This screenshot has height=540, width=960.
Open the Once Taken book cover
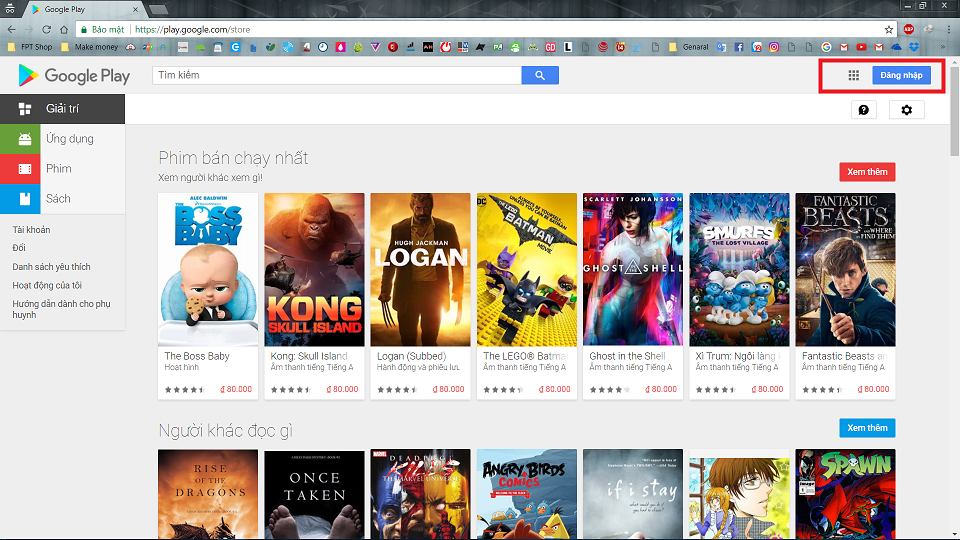(314, 494)
